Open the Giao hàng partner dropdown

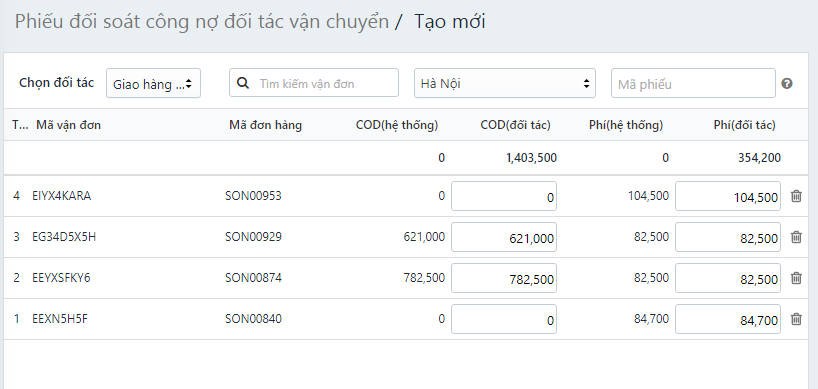pyautogui.click(x=153, y=83)
